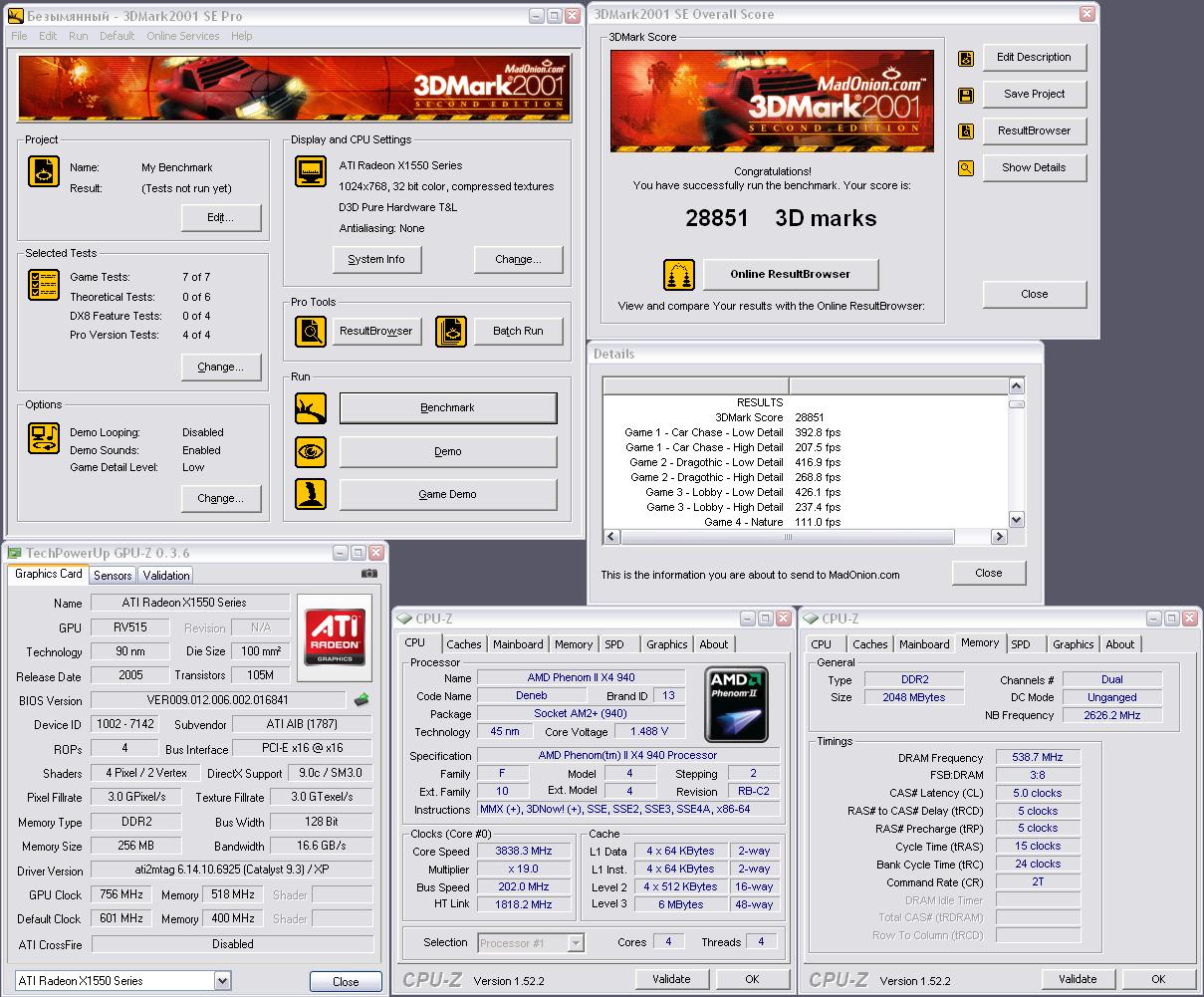This screenshot has width=1204, height=997.
Task: Click Save Project button
Action: click(1035, 95)
